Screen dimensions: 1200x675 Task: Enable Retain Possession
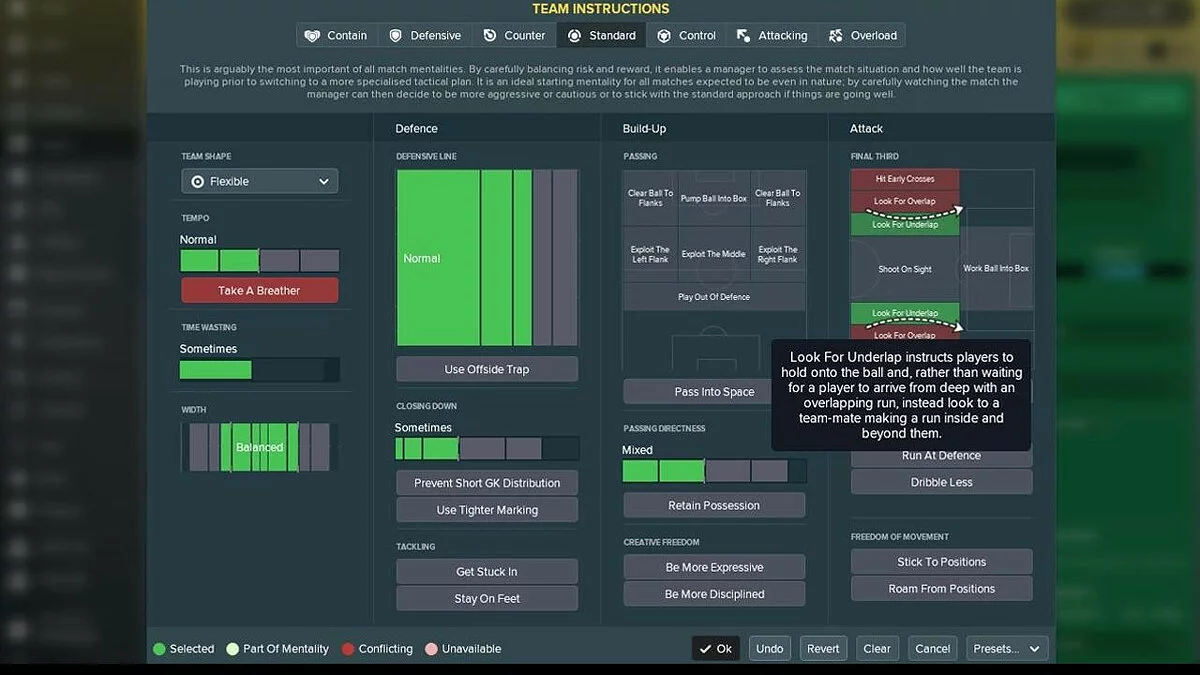(713, 505)
